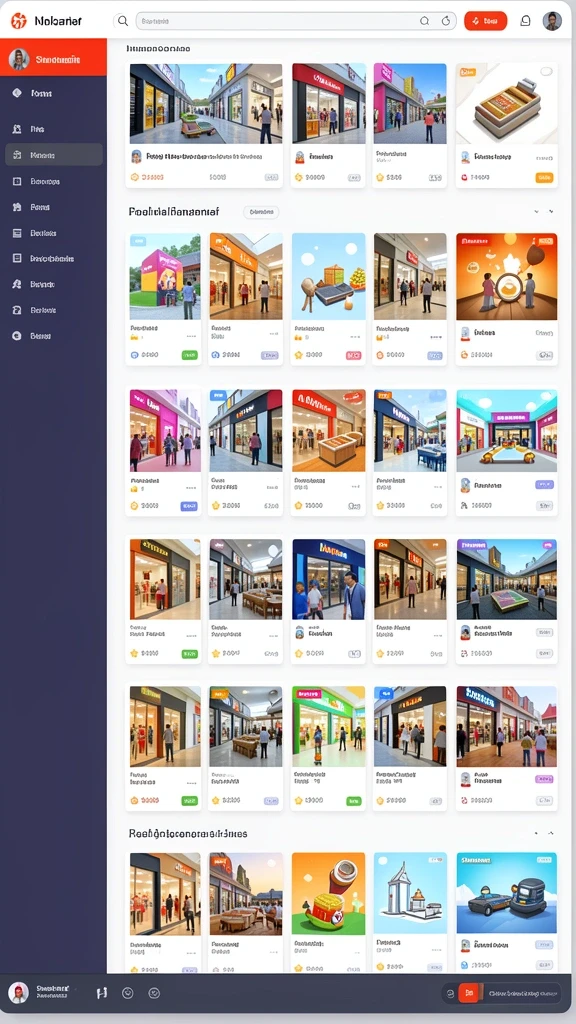This screenshot has width=576, height=1024.
Task: Click the orange tag on the first row's last card
Action: tap(544, 177)
